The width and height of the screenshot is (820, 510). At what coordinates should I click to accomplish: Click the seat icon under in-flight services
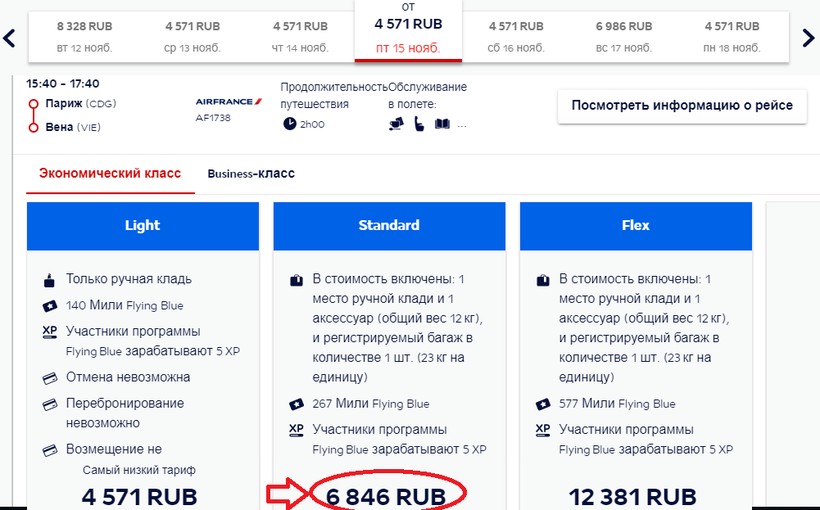click(418, 124)
